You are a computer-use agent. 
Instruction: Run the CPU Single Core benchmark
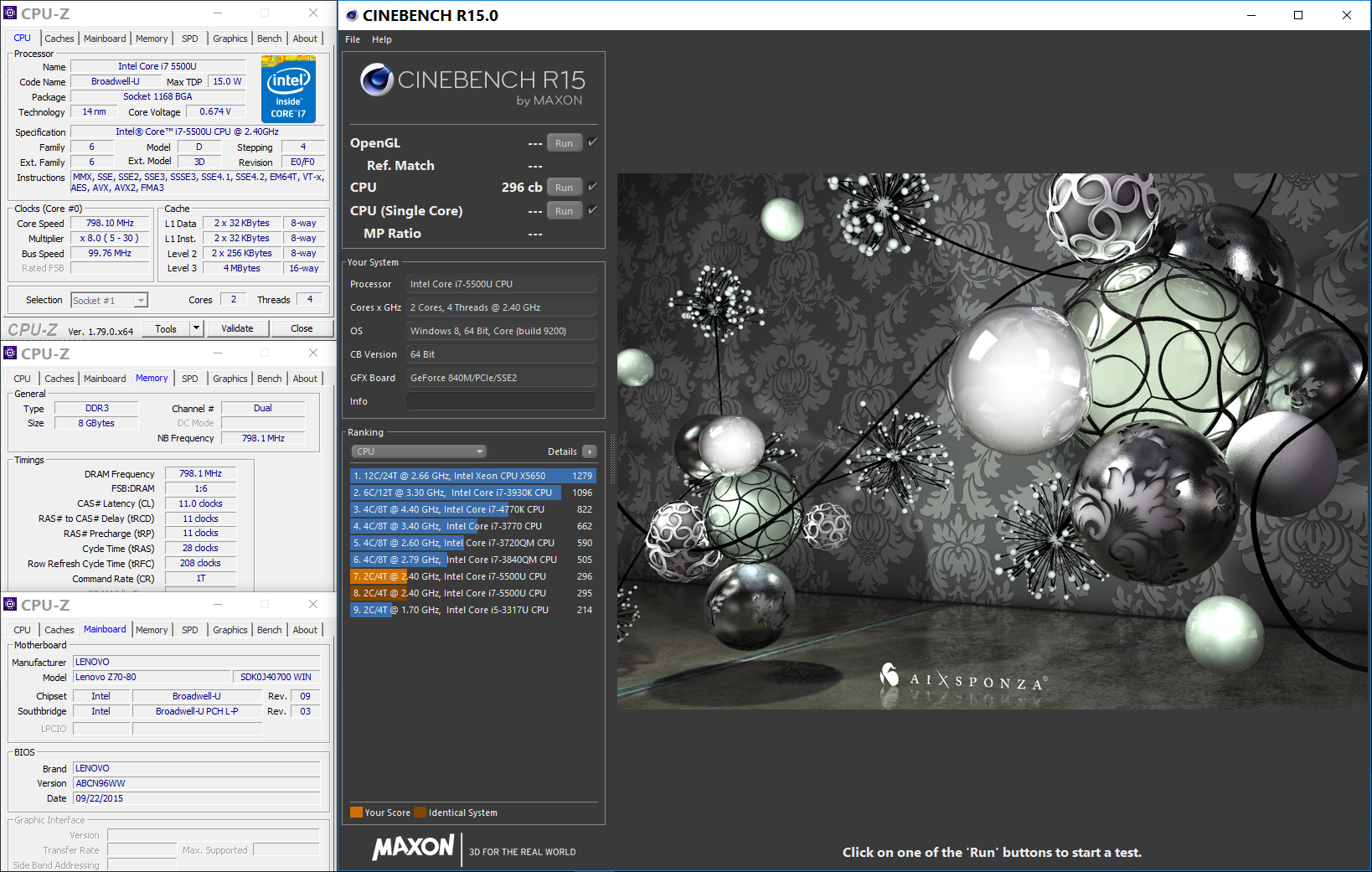tap(565, 211)
